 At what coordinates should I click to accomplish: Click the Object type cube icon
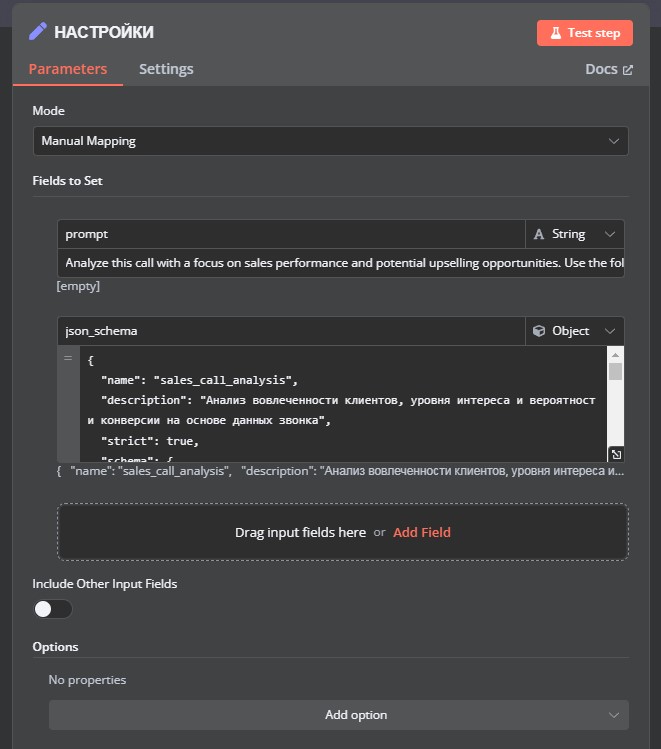coord(539,331)
